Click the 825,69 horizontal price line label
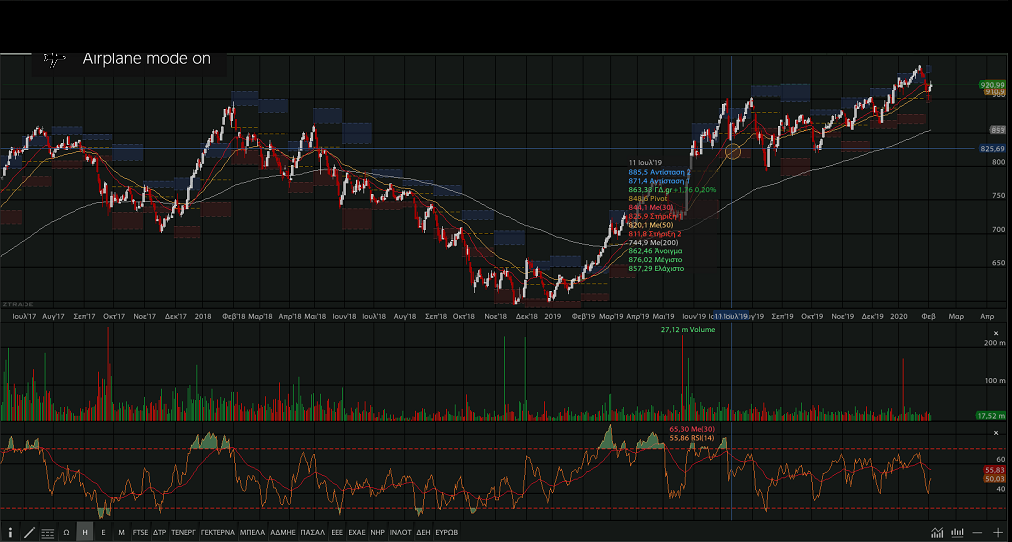This screenshot has width=1012, height=542. point(992,149)
